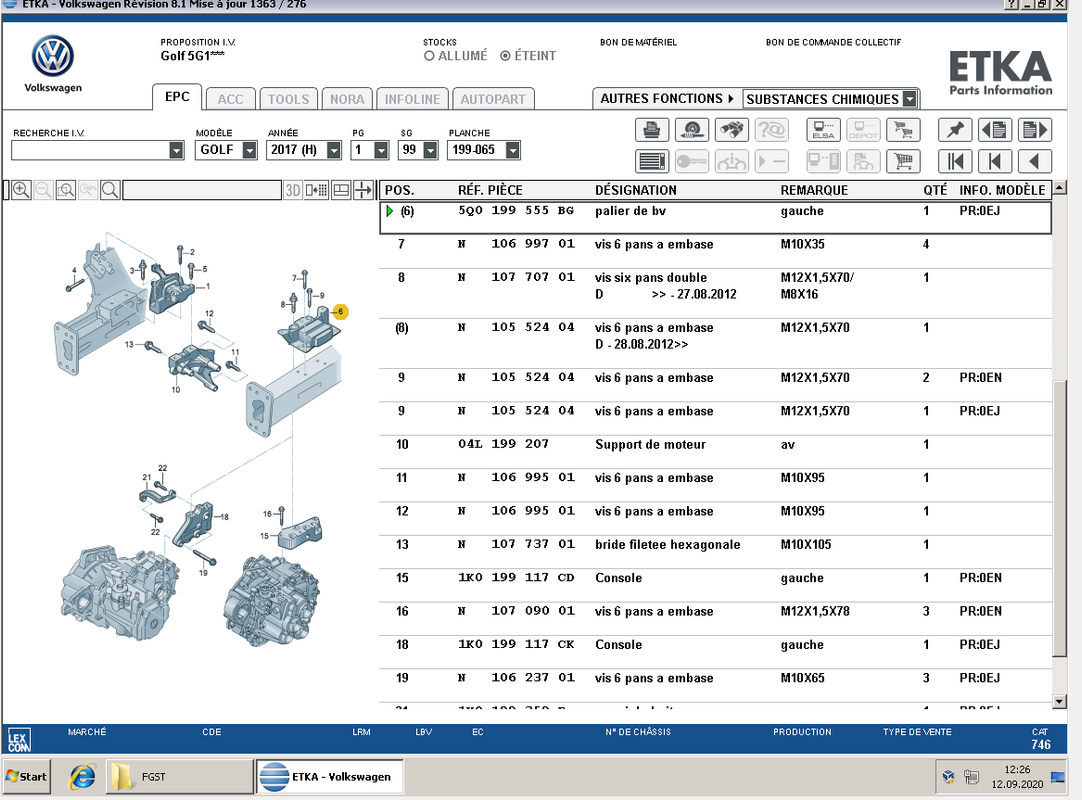This screenshot has width=1082, height=800.
Task: Click the LexCom logo in status bar
Action: [19, 742]
